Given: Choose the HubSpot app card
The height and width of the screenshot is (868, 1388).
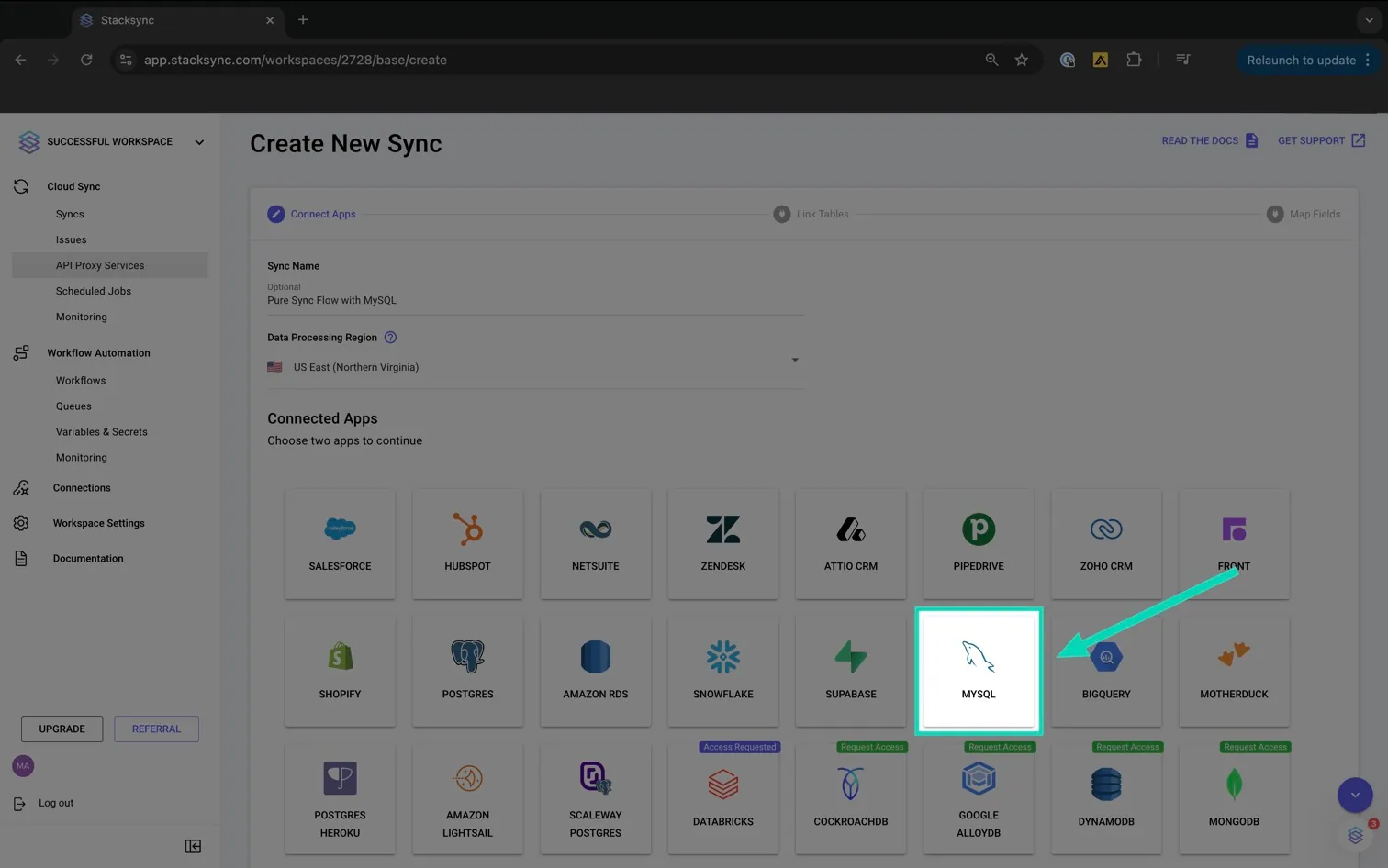Looking at the screenshot, I should click(x=467, y=544).
